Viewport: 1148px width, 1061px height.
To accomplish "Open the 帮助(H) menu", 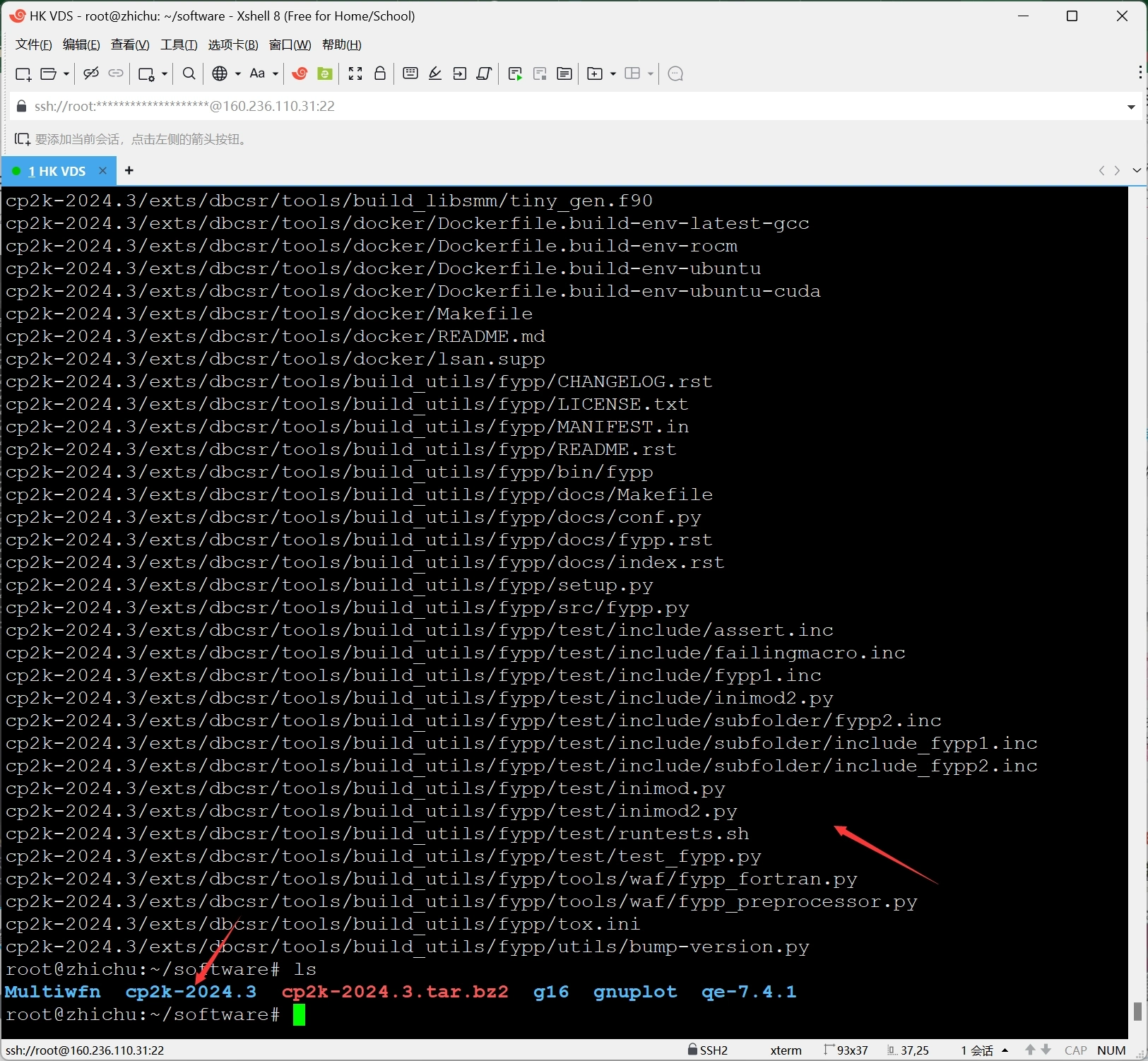I will click(342, 45).
